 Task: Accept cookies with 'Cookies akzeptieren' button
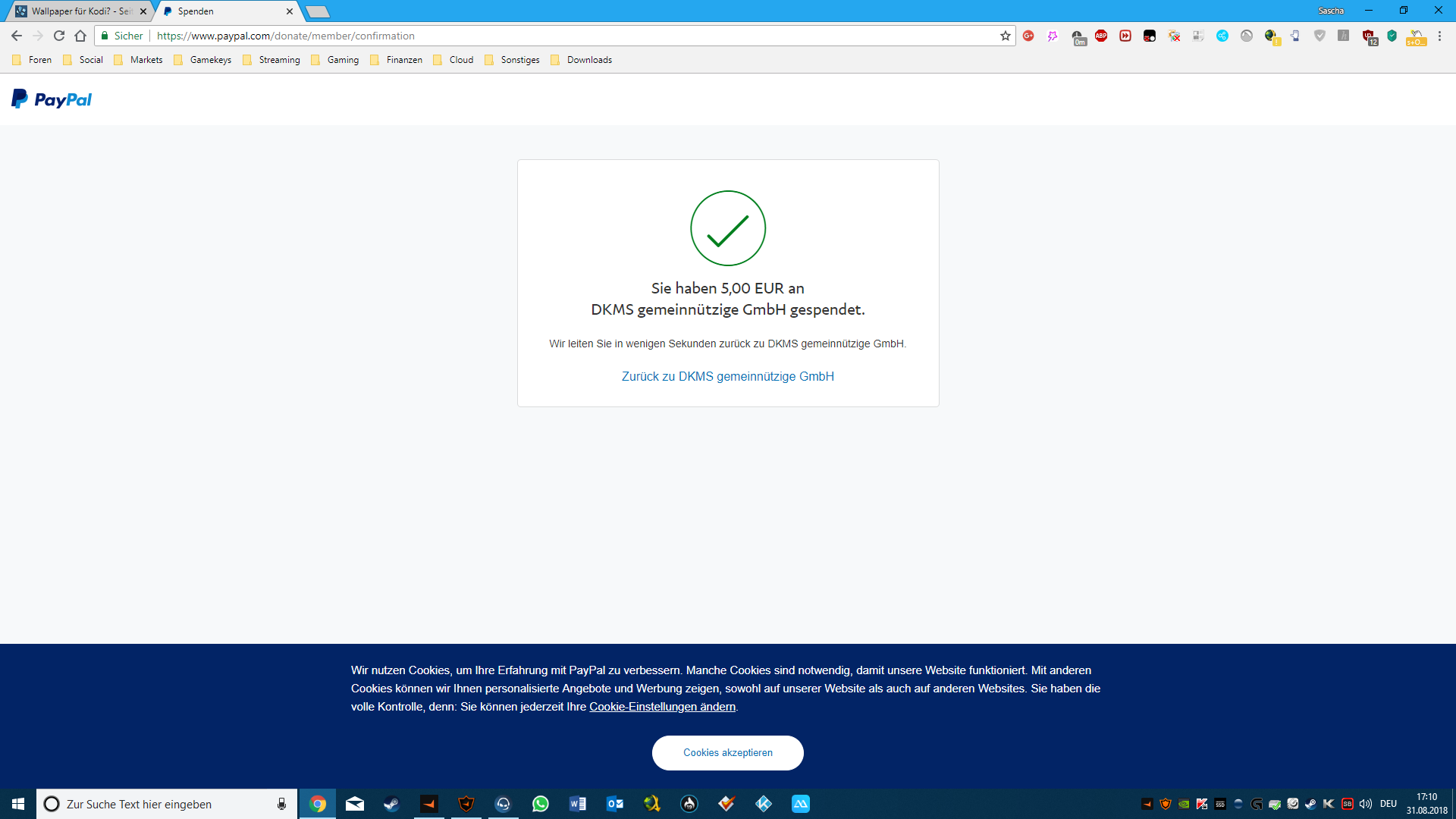pyautogui.click(x=728, y=753)
